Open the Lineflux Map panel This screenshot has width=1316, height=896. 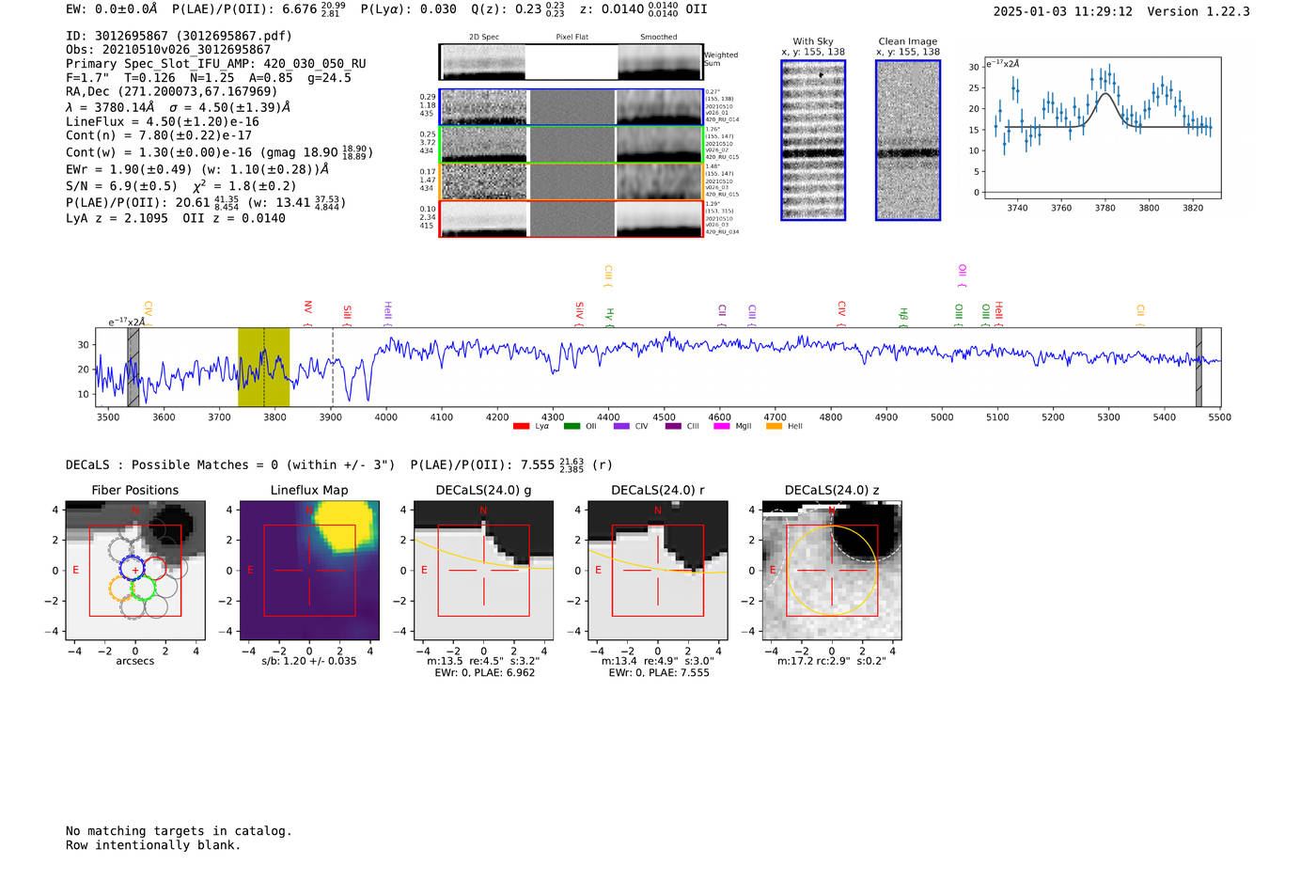tap(309, 571)
